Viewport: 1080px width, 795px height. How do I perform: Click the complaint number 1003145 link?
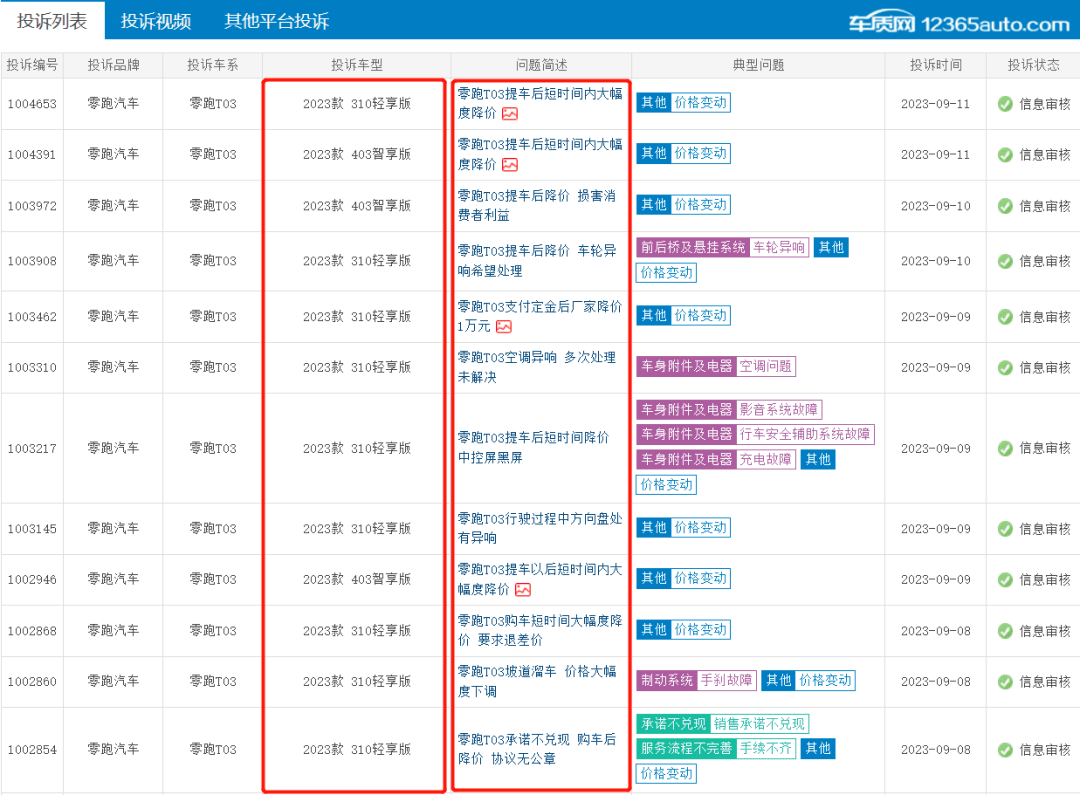tap(31, 528)
